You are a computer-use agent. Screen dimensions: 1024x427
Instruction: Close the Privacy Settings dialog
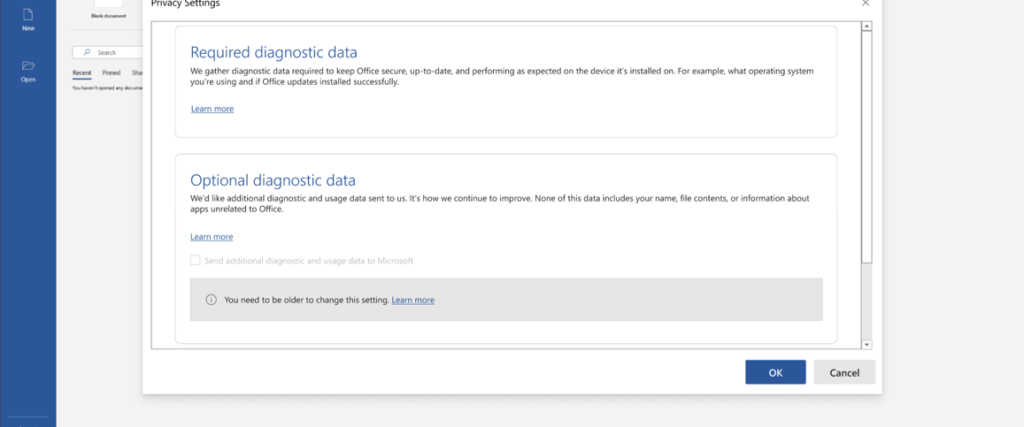tap(865, 3)
